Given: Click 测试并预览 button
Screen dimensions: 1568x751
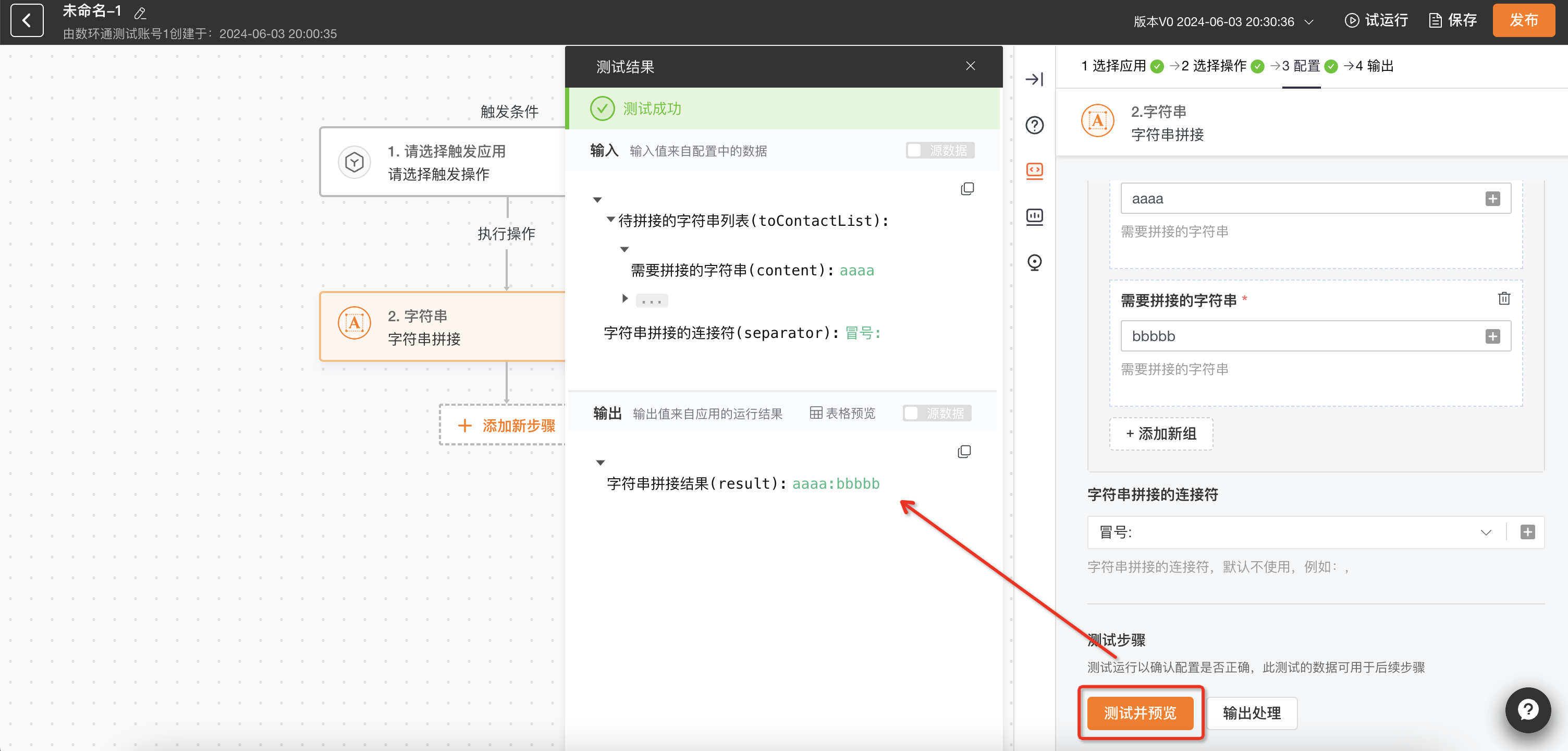Looking at the screenshot, I should tap(1140, 712).
